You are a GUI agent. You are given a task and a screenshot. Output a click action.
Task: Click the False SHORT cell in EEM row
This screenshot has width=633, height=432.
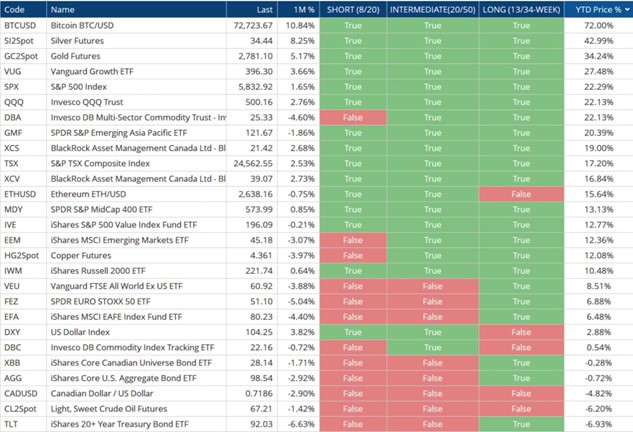click(x=353, y=240)
